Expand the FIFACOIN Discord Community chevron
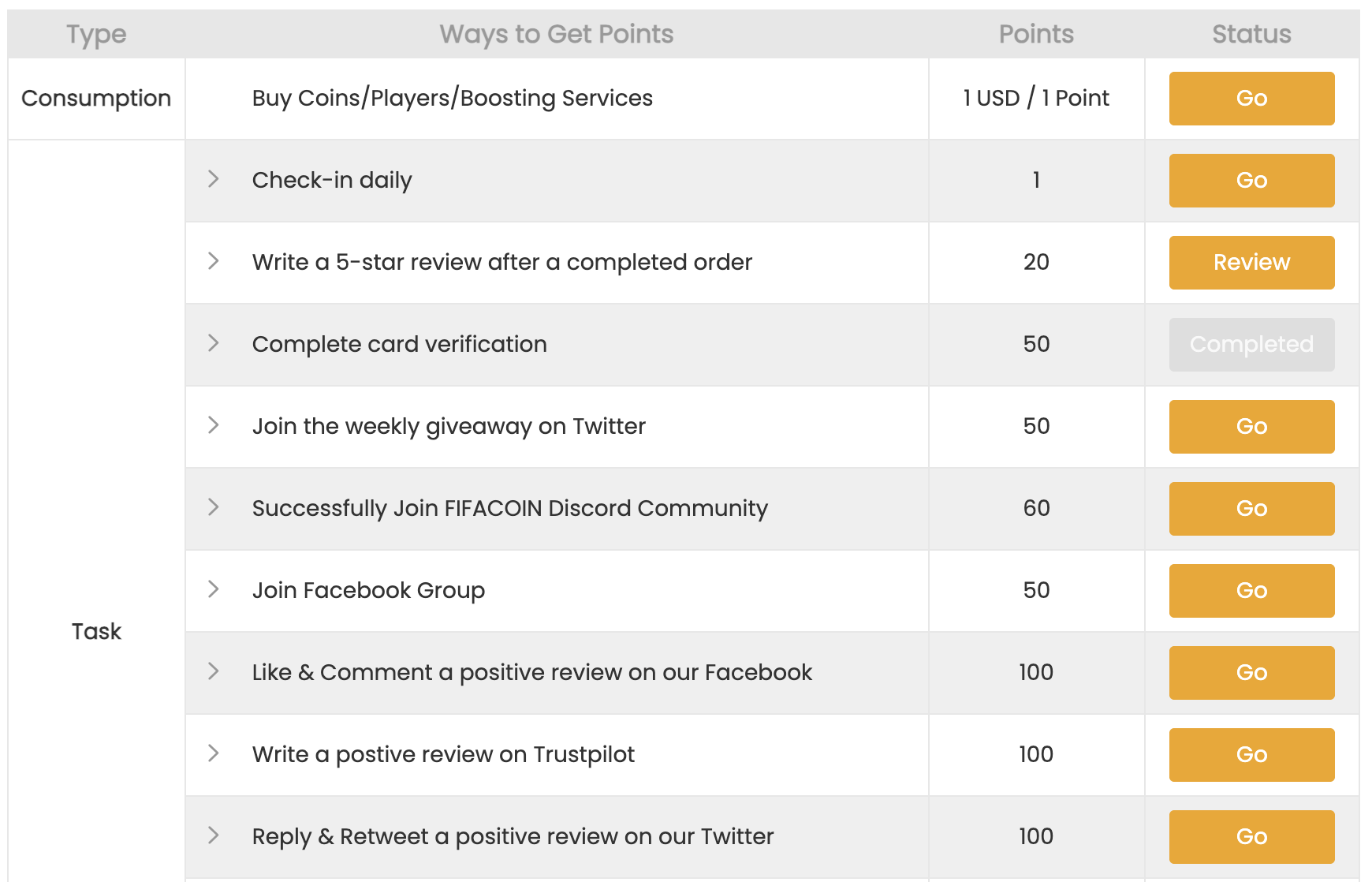The image size is (1372, 882). coord(213,507)
